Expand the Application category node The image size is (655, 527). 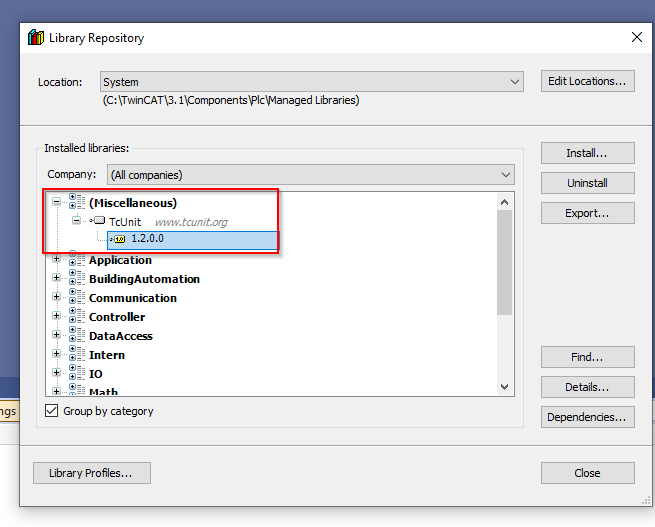(56, 259)
